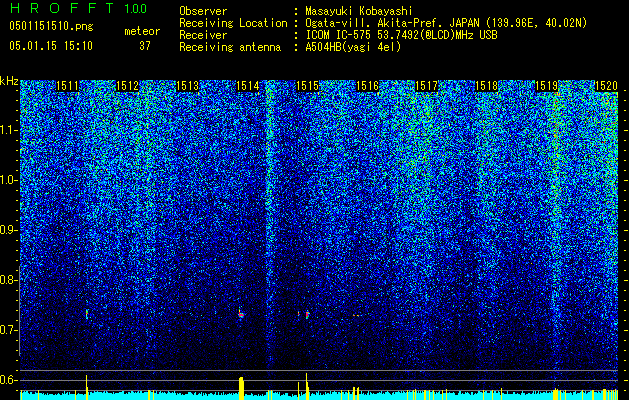This screenshot has width=629, height=400.
Task: Click the date text 05.01.15 15:10
Action: click(51, 45)
